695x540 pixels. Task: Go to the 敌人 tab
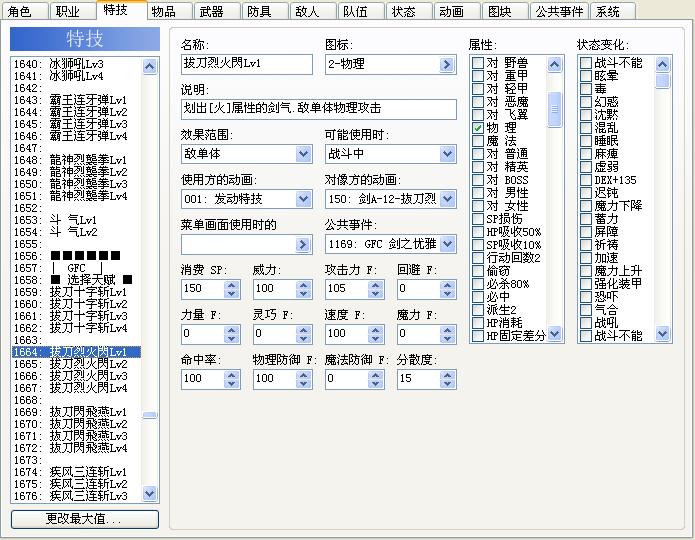pos(312,12)
